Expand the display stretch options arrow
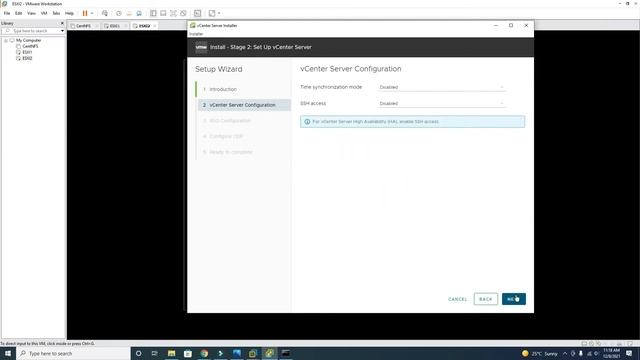The image size is (640, 360). tap(219, 13)
